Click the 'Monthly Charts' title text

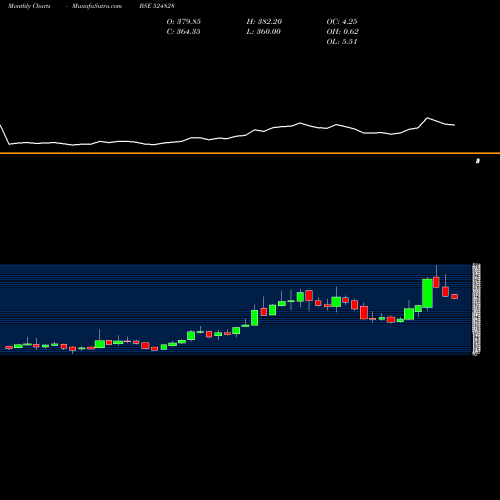[x=29, y=6]
